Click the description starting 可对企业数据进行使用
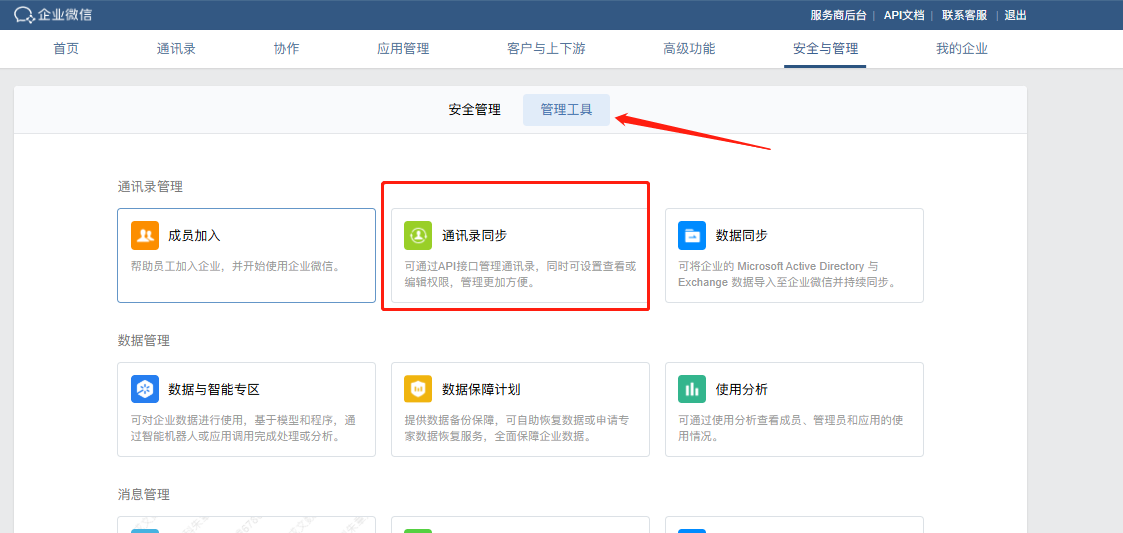1123x533 pixels. coord(244,428)
